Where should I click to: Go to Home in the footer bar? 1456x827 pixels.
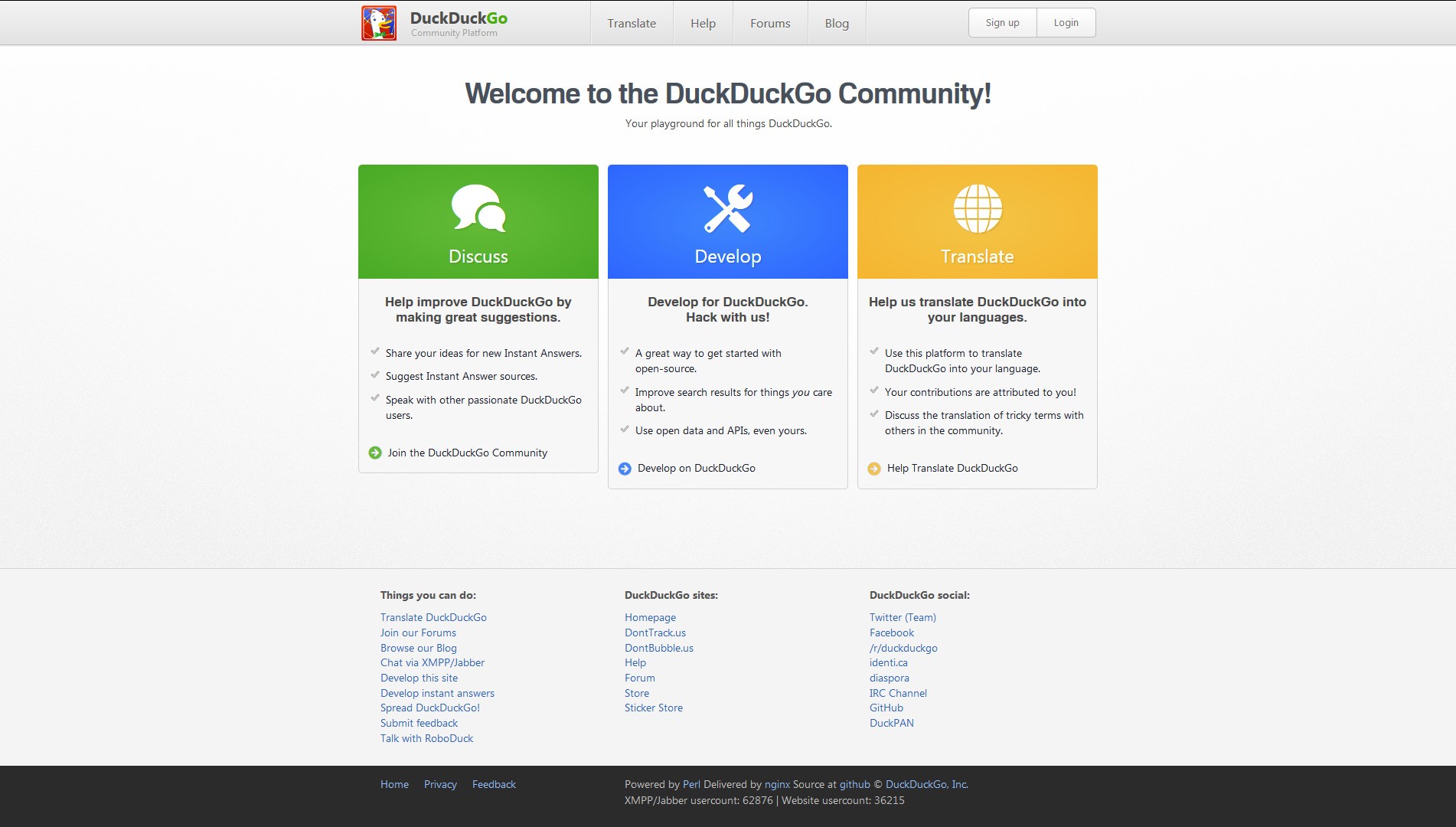point(394,784)
